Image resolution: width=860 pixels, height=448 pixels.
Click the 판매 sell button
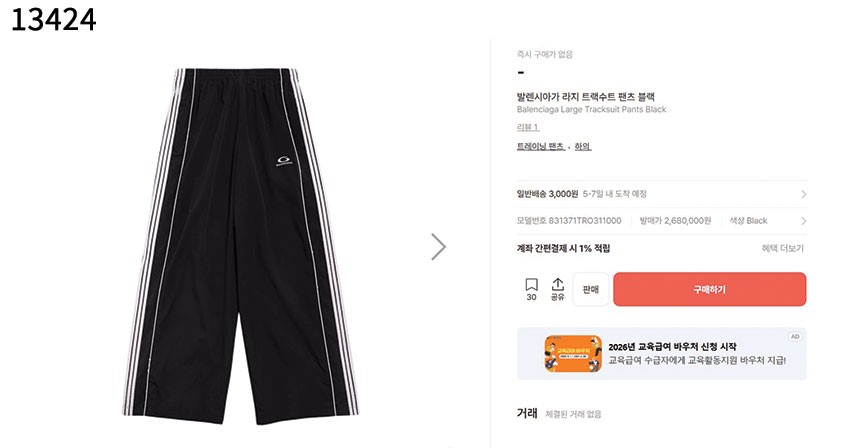click(591, 289)
